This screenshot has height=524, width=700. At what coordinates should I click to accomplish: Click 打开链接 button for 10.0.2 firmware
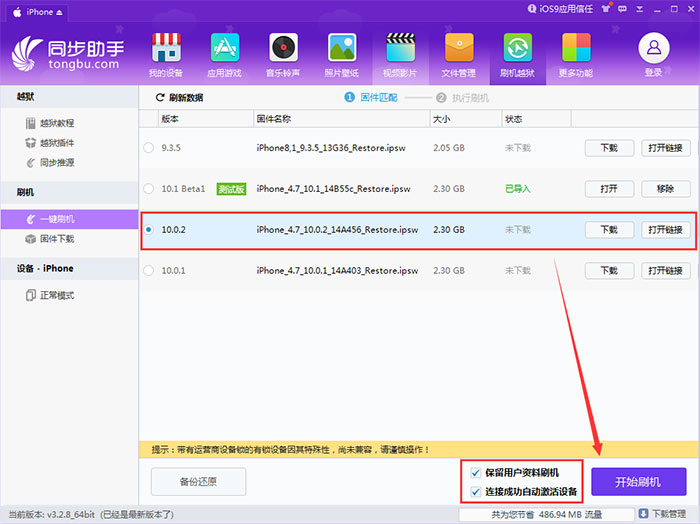click(x=666, y=229)
